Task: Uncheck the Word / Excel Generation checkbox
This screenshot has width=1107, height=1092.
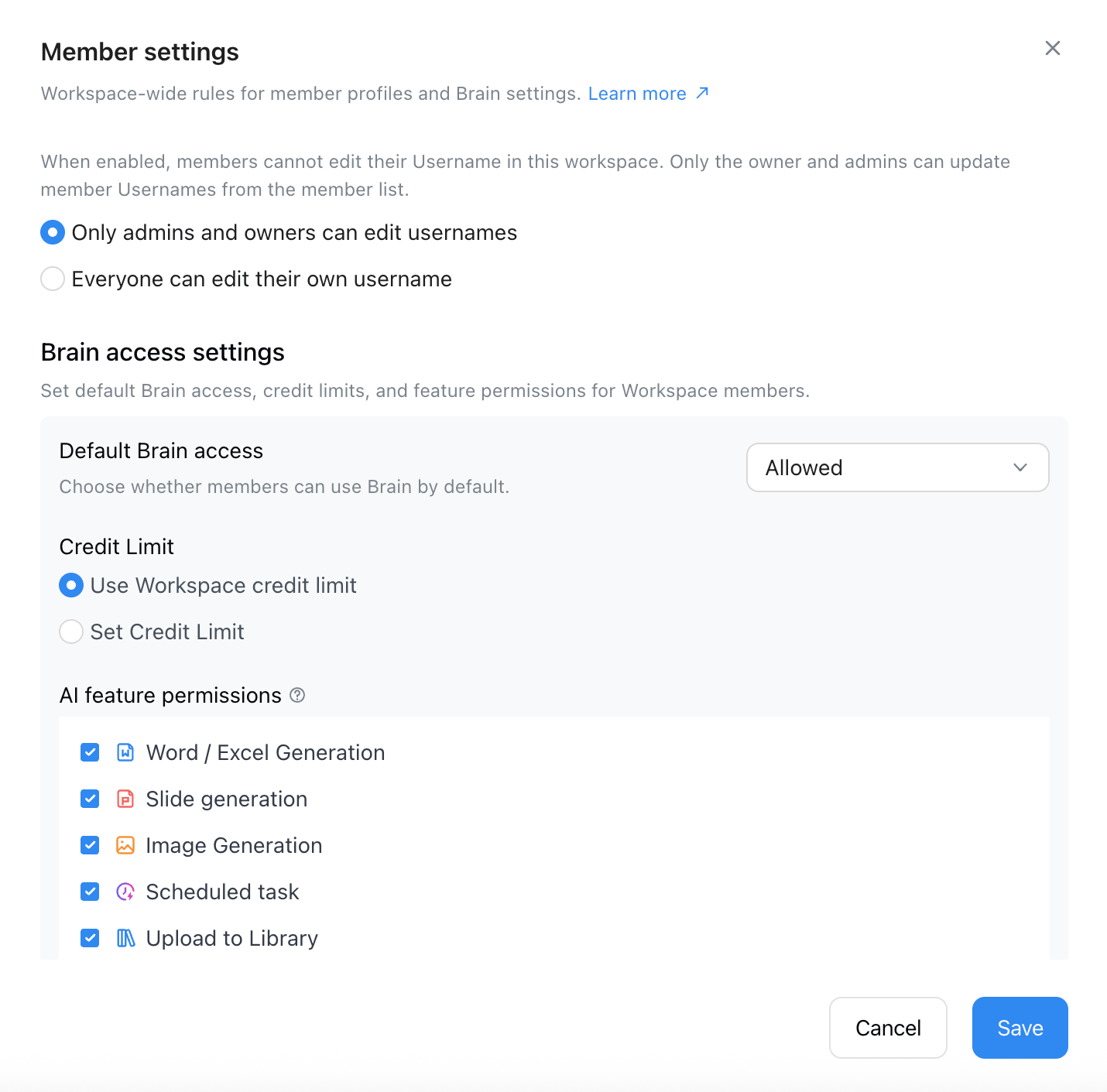Action: click(90, 752)
